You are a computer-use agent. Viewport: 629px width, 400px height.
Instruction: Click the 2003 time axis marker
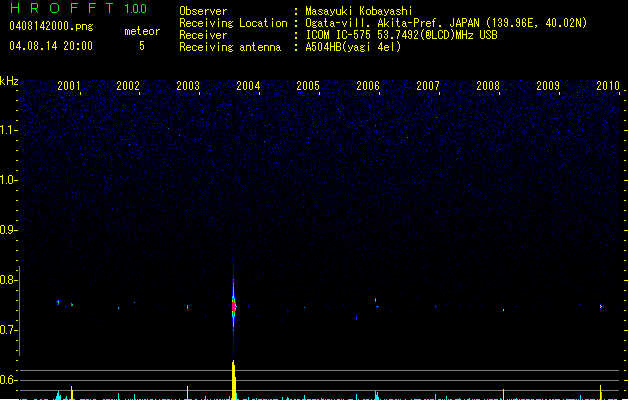point(188,85)
